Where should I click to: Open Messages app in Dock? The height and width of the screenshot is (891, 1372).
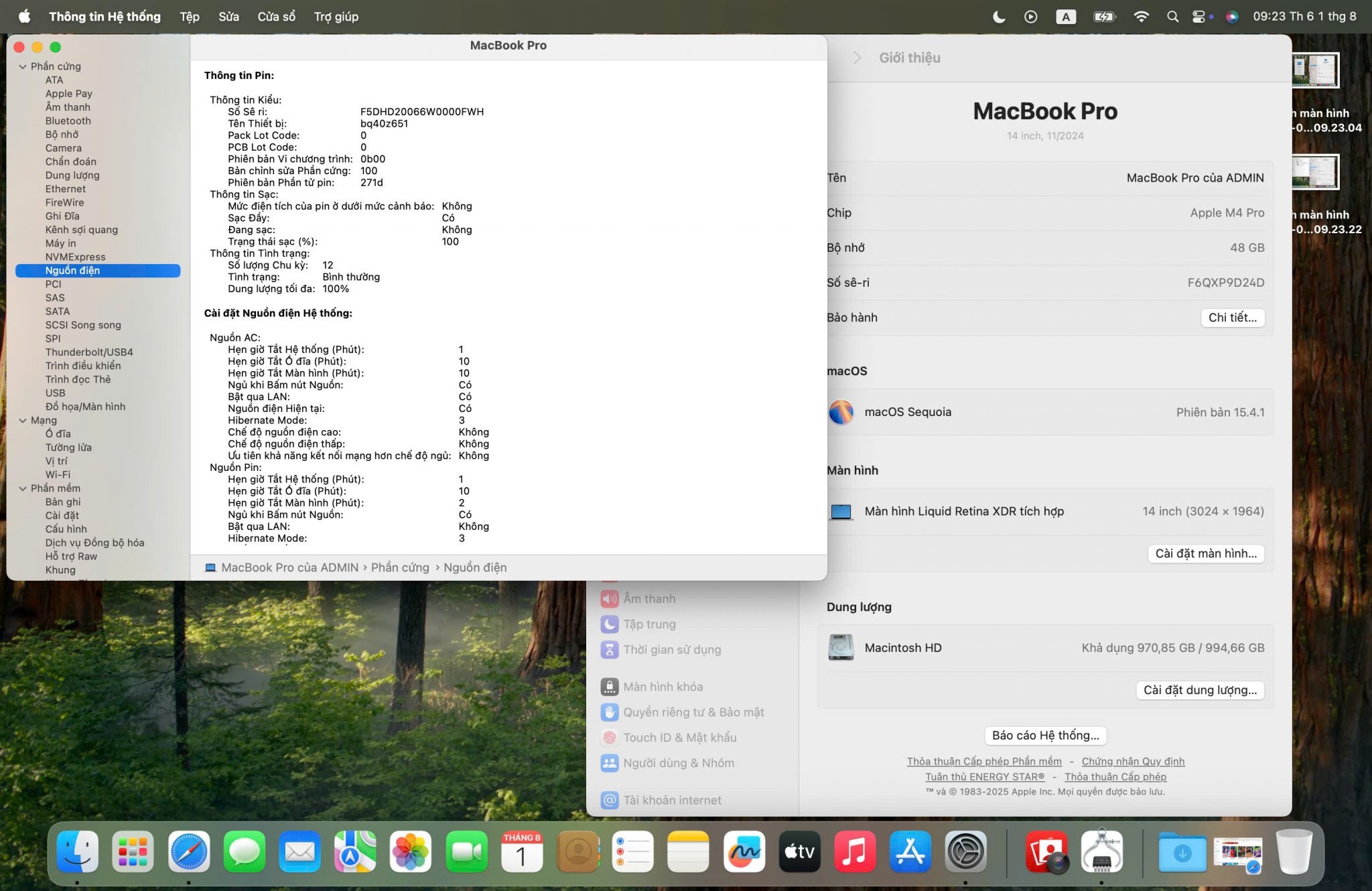coord(244,851)
